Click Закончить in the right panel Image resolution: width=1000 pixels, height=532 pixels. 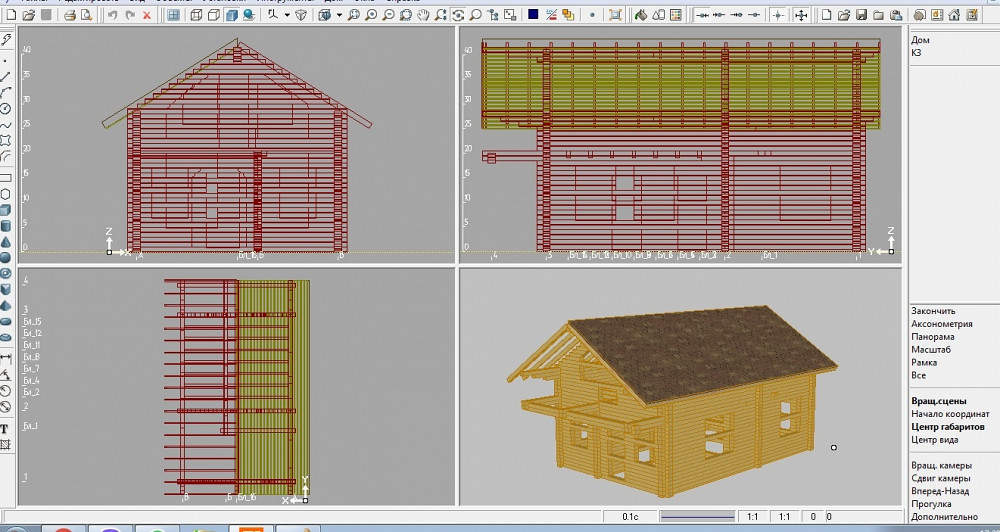(933, 311)
